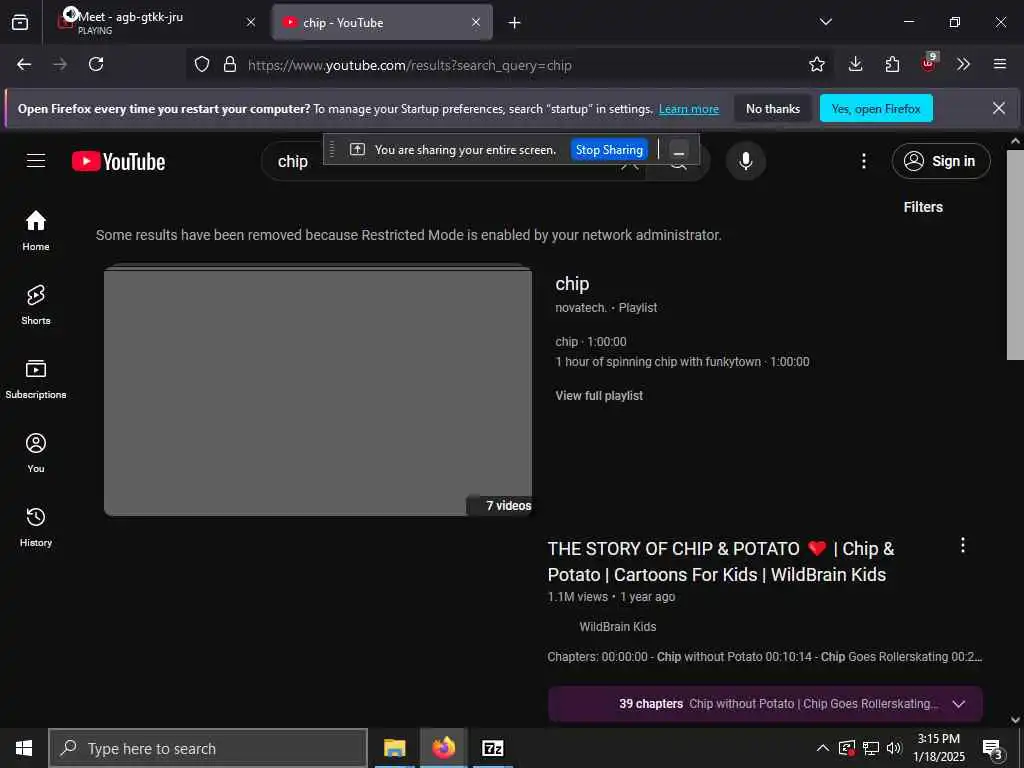The height and width of the screenshot is (768, 1024).
Task: Open tracking protection shield icon
Action: 202,64
